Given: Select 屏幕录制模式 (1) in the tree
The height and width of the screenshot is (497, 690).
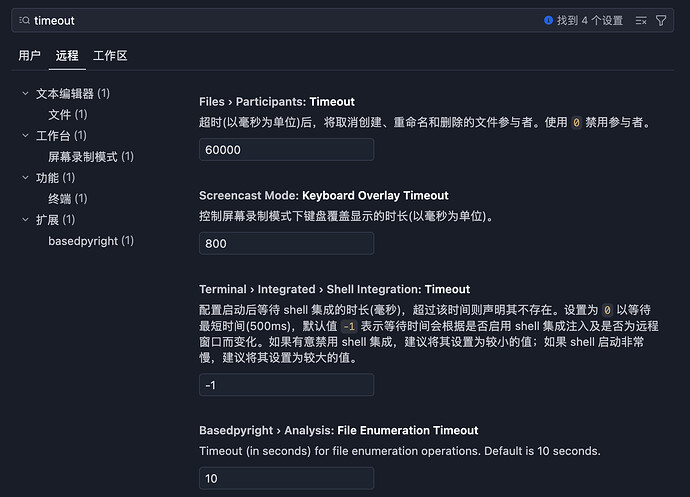Looking at the screenshot, I should click(x=91, y=157).
